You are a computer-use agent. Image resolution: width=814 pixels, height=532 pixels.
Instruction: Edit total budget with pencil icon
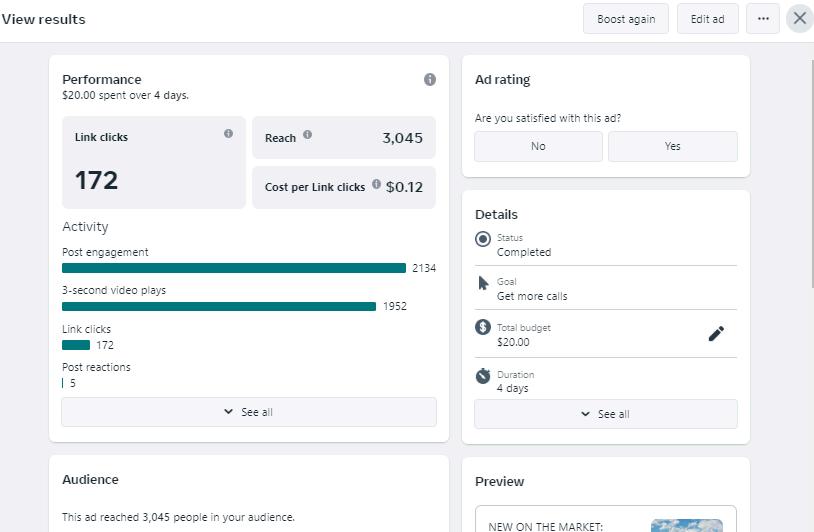(716, 334)
